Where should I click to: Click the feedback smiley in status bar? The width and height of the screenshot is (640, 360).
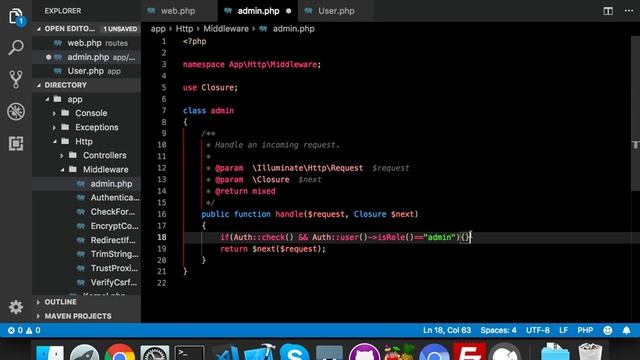coord(608,330)
